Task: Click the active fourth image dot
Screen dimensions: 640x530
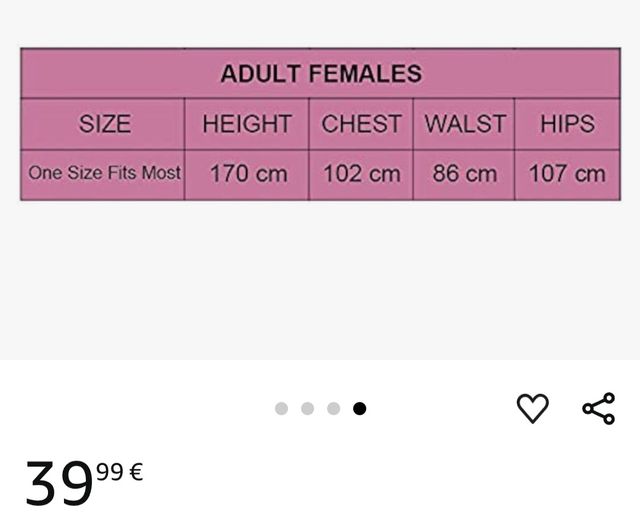Action: tap(359, 408)
